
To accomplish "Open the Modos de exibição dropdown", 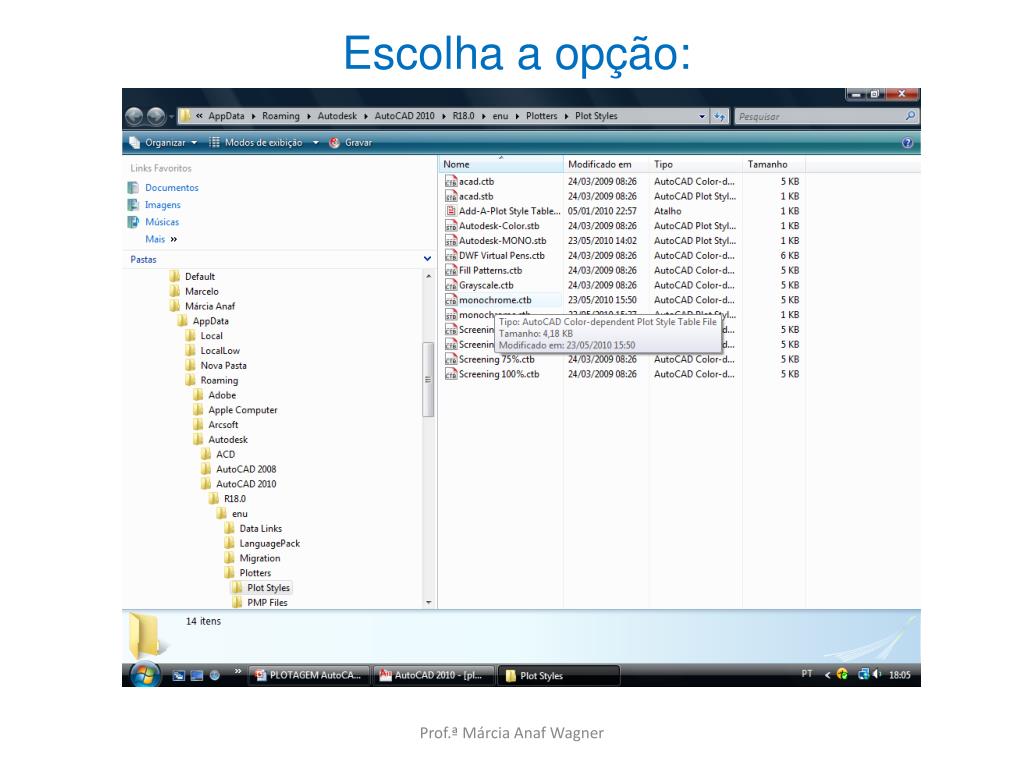I will click(x=263, y=142).
